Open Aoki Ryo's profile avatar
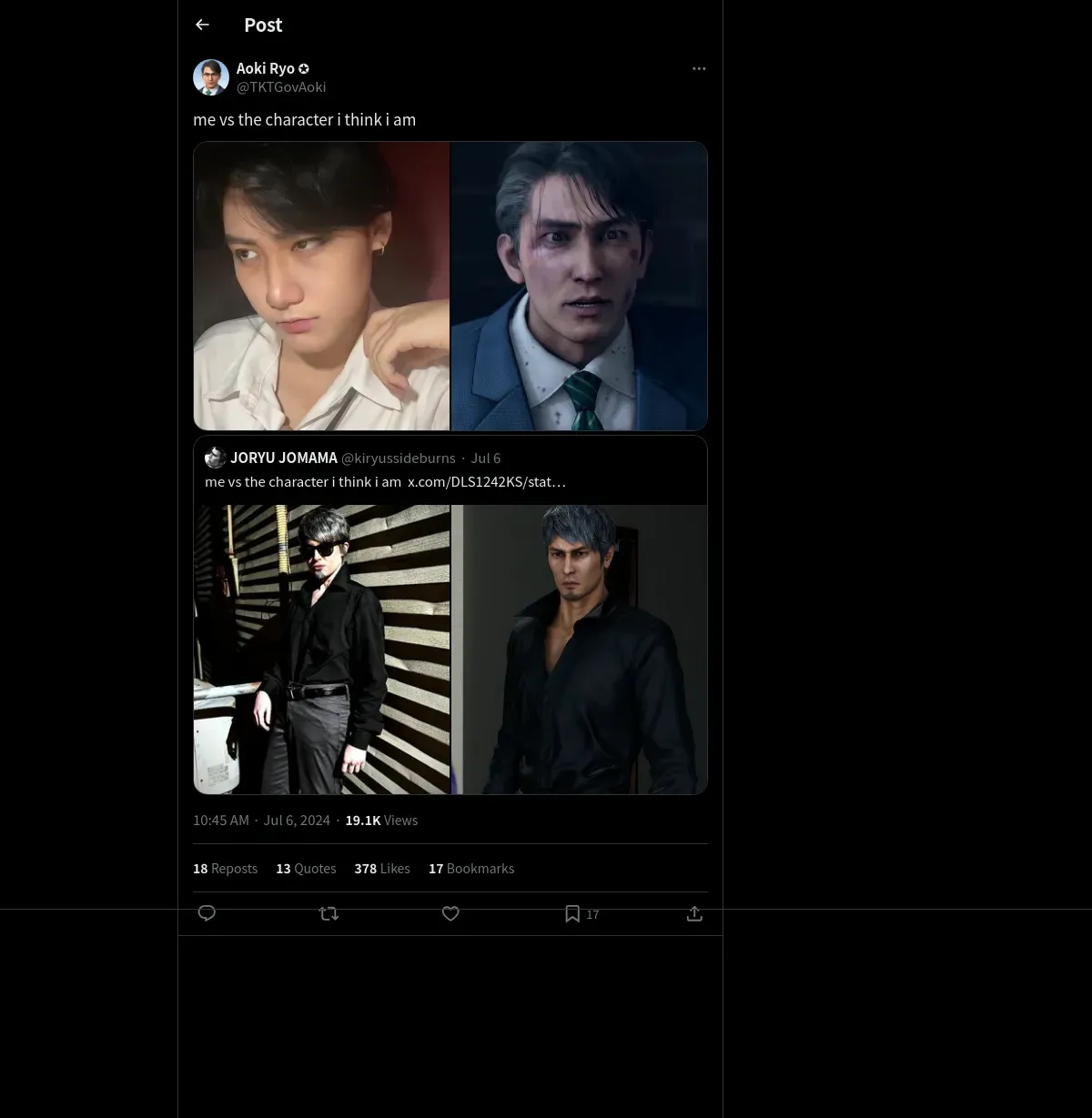This screenshot has width=1092, height=1118. pos(211,77)
